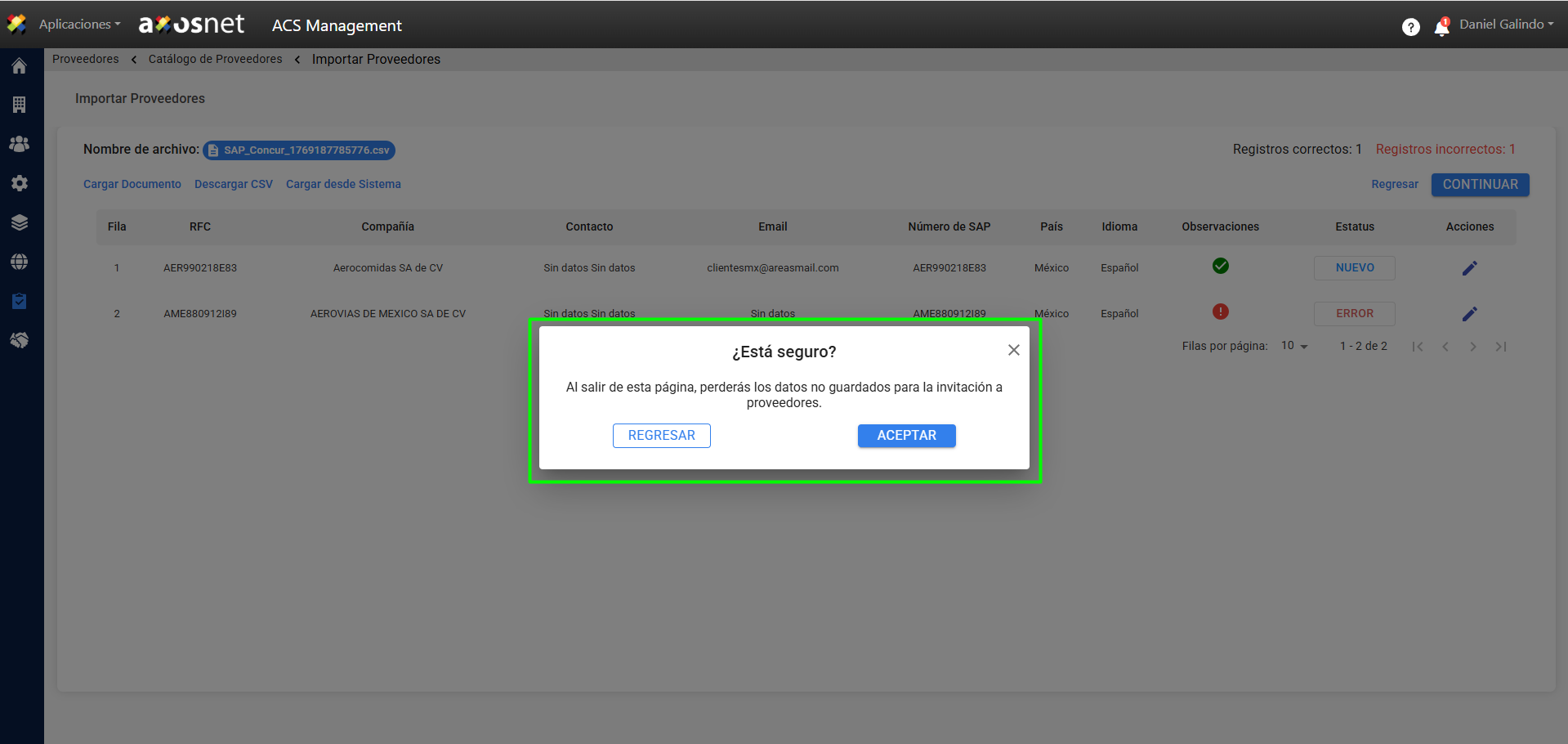1568x744 pixels.
Task: Navigate to the Catálogo de Proveedores breadcrumb
Action: [215, 59]
